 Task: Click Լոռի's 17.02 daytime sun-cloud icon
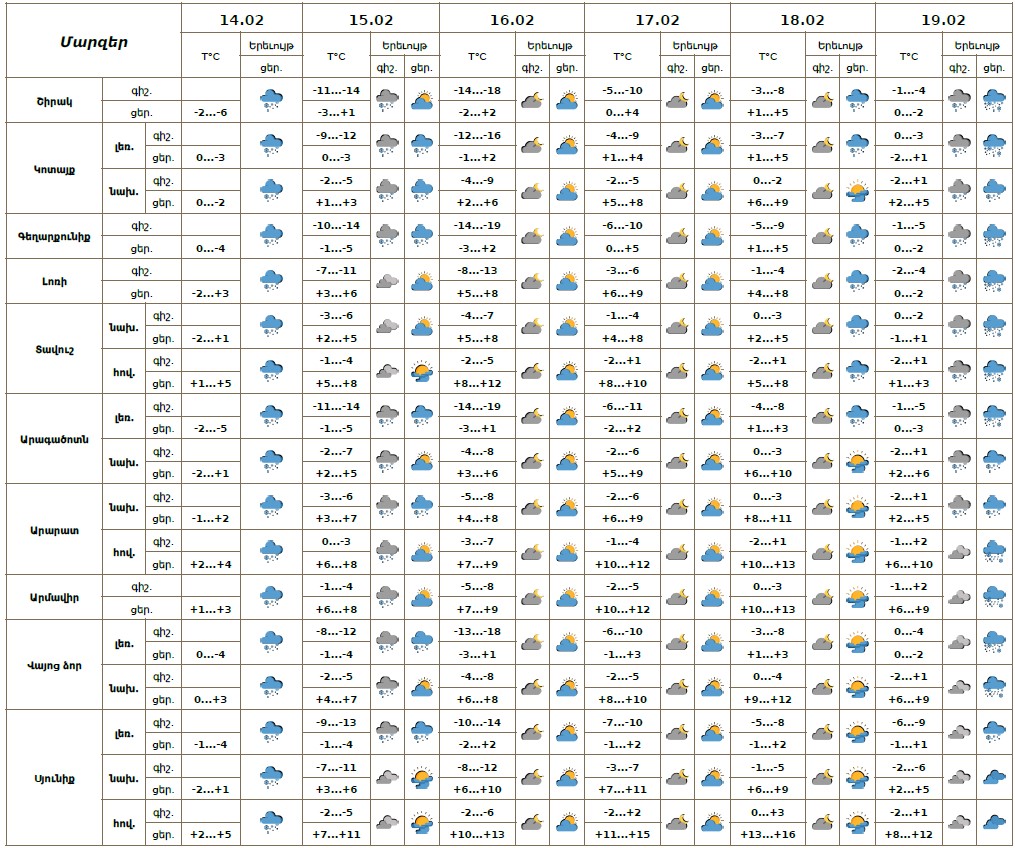point(712,281)
